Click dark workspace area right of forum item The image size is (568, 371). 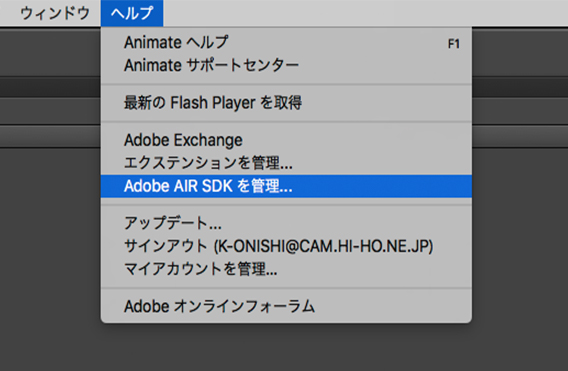(x=520, y=307)
